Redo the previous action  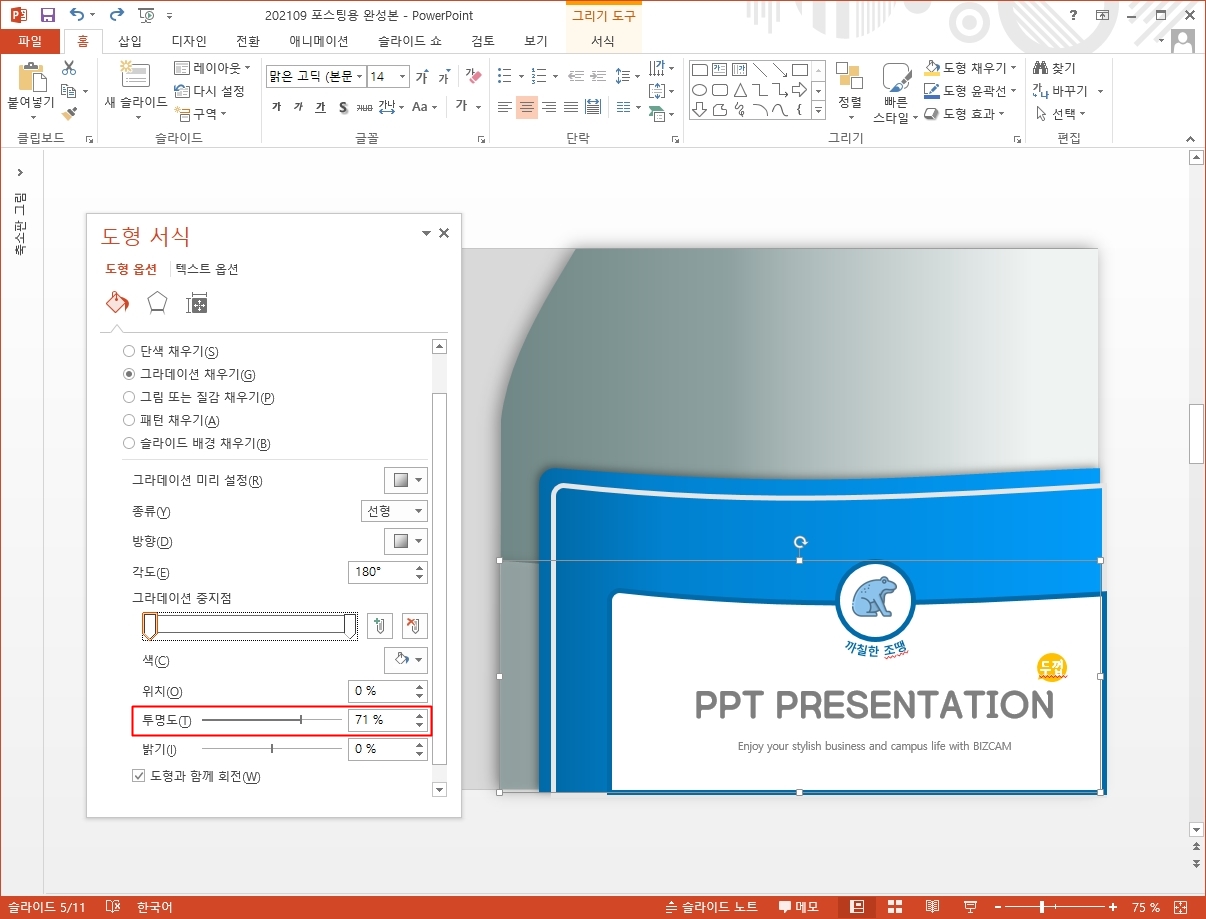pos(116,15)
